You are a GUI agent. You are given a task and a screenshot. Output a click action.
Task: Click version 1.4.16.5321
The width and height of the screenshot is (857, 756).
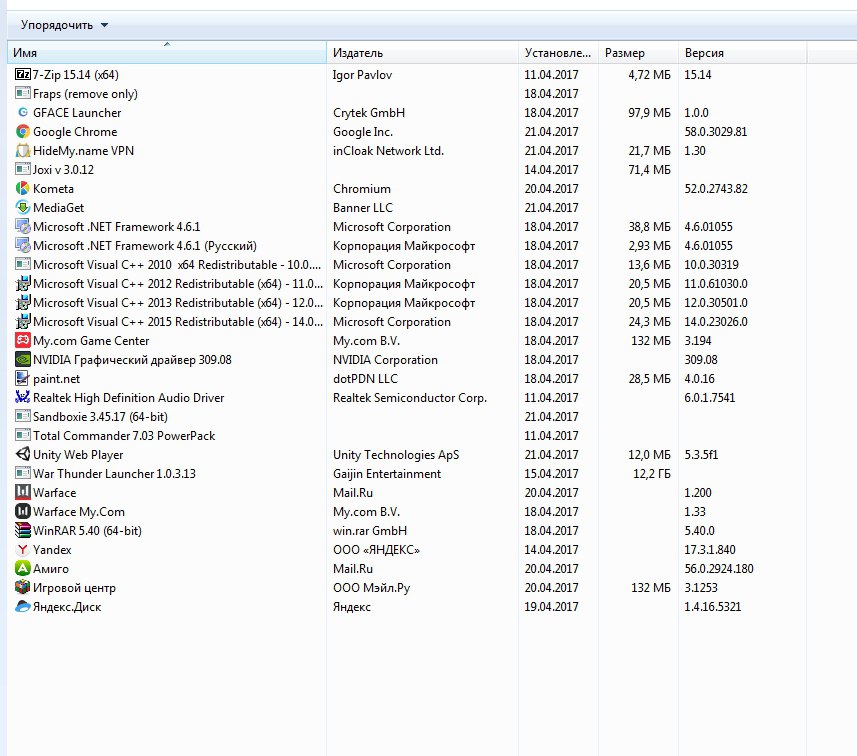click(x=713, y=607)
